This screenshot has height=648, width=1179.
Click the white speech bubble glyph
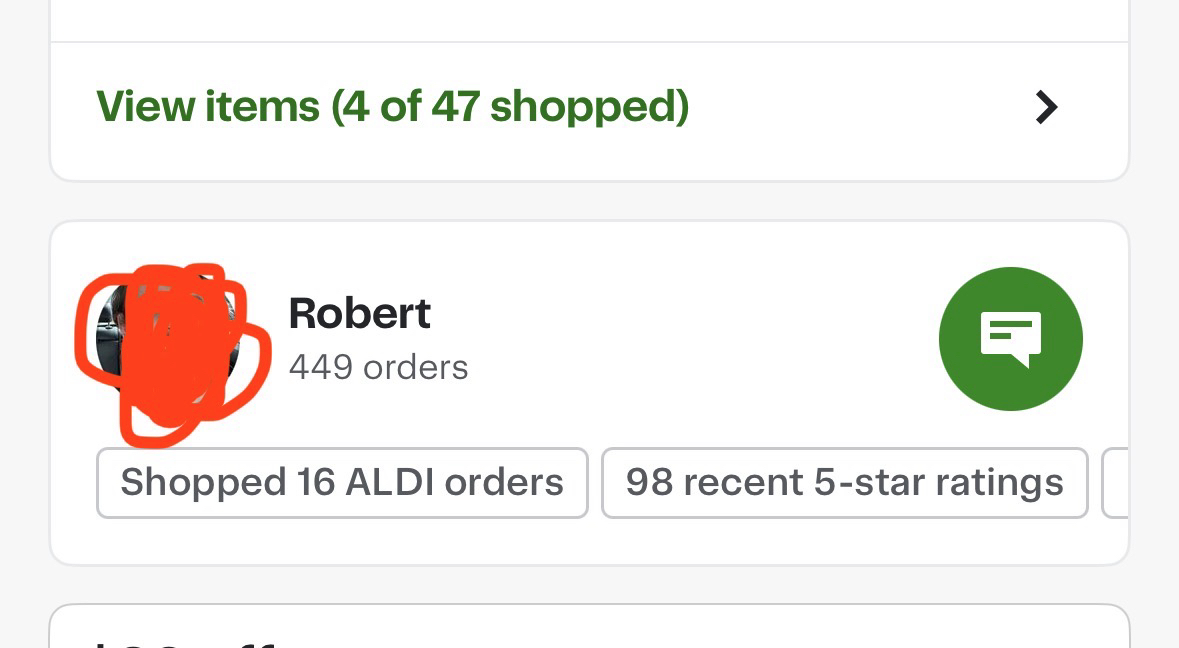(1011, 337)
